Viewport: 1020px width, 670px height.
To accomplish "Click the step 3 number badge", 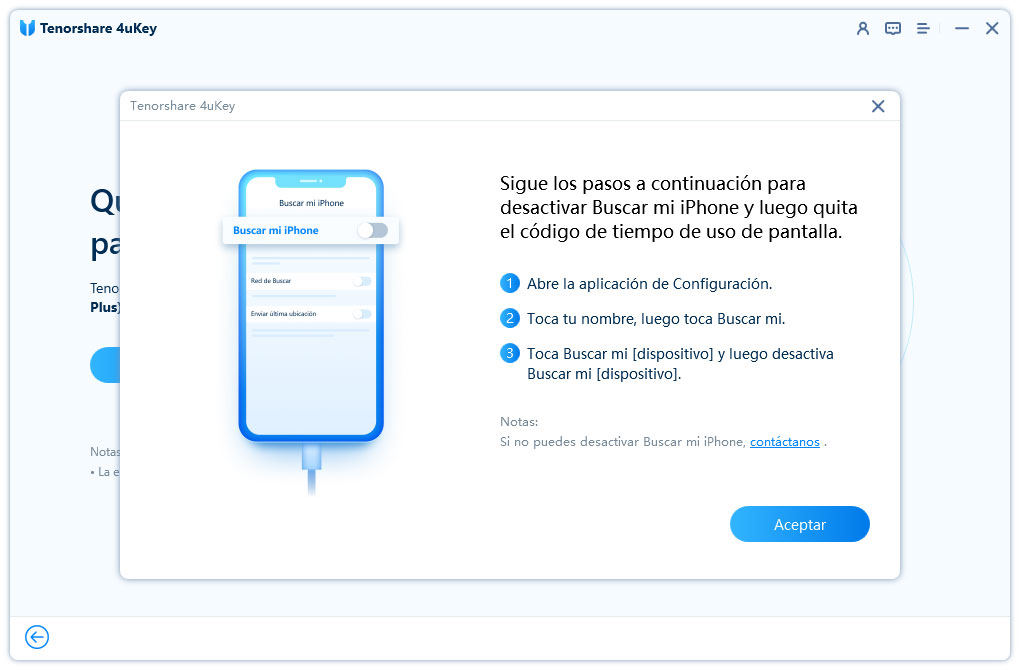I will 510,354.
